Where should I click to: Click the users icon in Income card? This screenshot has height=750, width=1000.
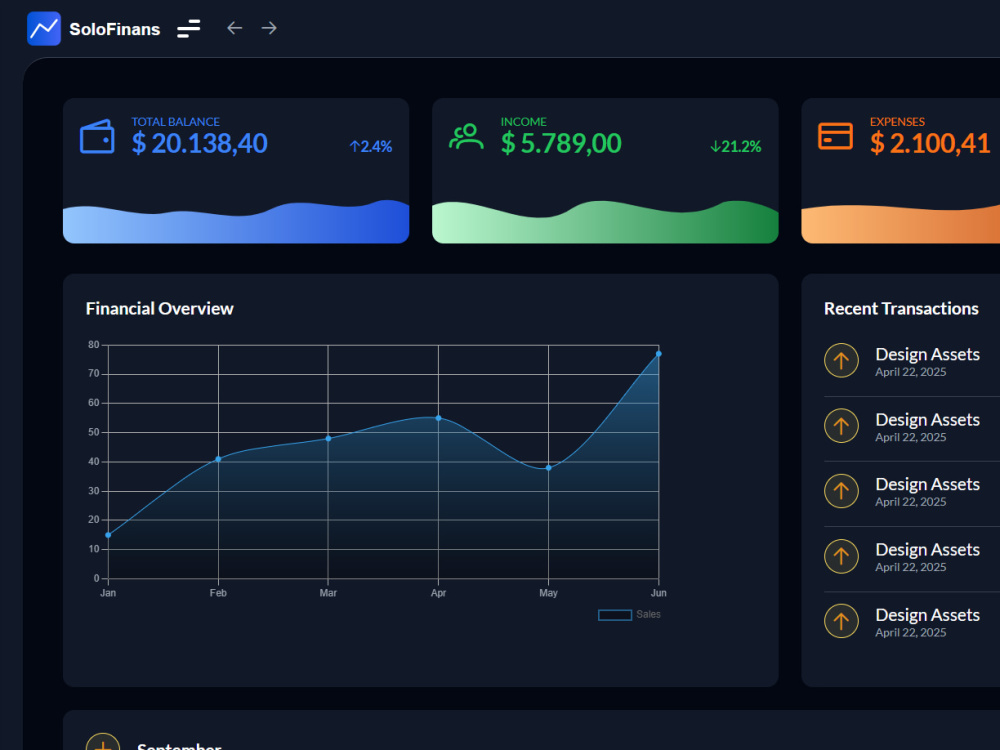[466, 136]
